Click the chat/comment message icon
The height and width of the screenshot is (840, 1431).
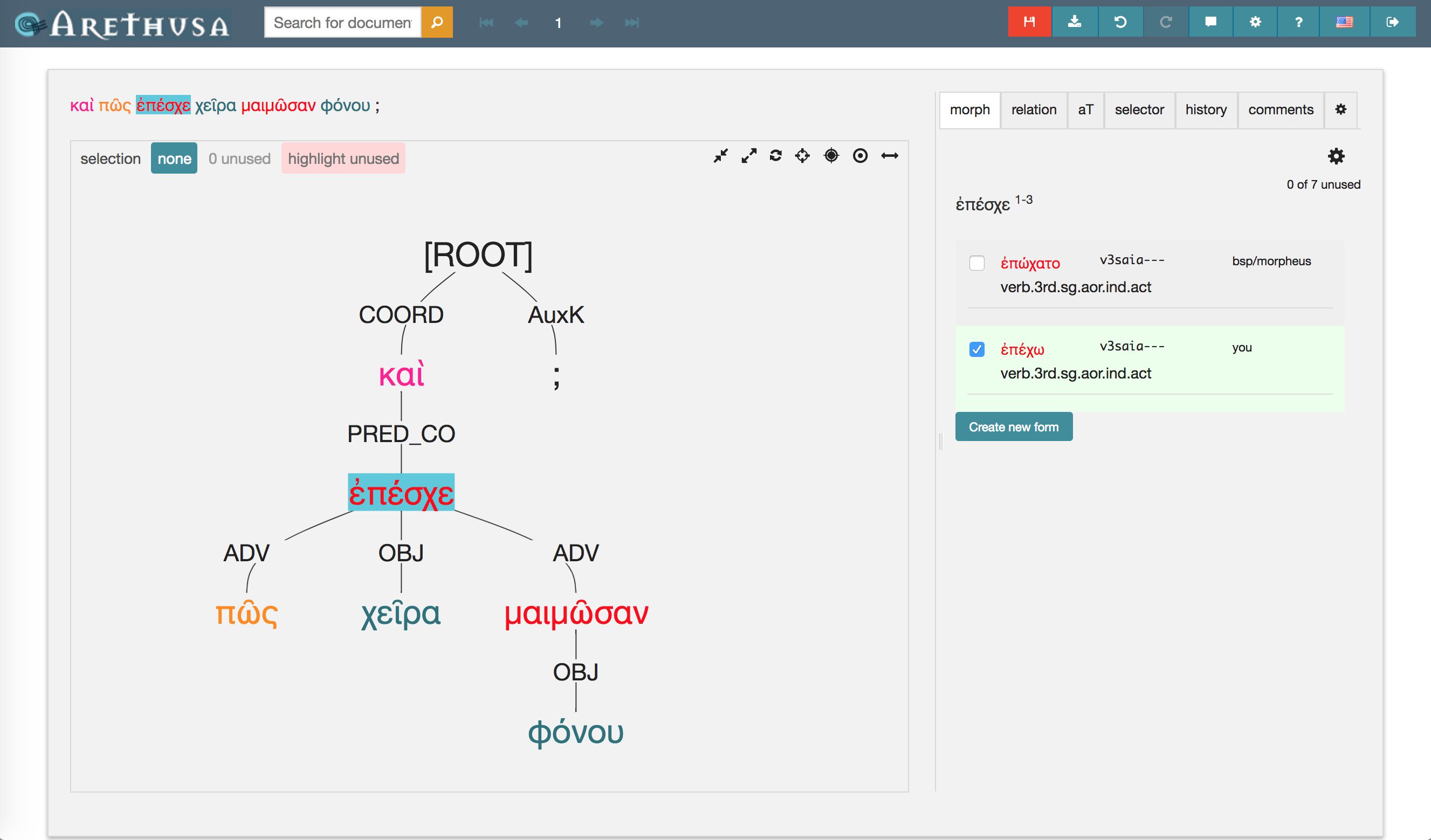1210,22
